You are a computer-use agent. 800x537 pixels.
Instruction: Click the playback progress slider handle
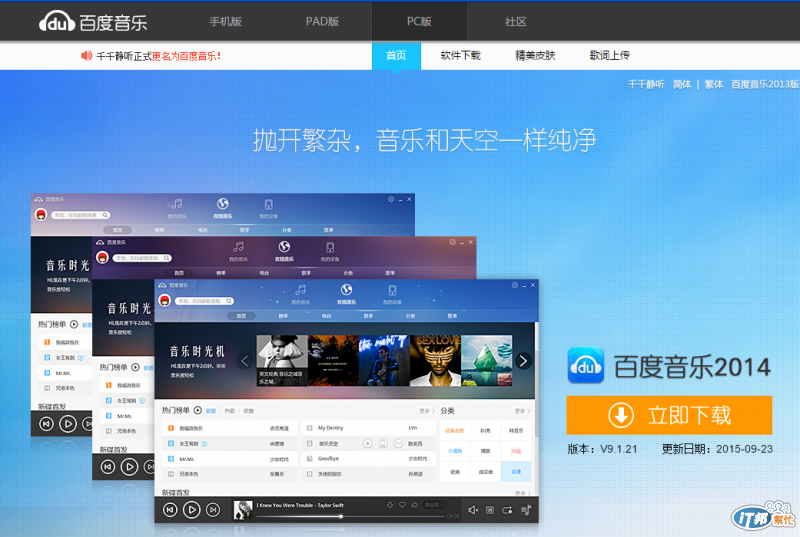pos(341,517)
